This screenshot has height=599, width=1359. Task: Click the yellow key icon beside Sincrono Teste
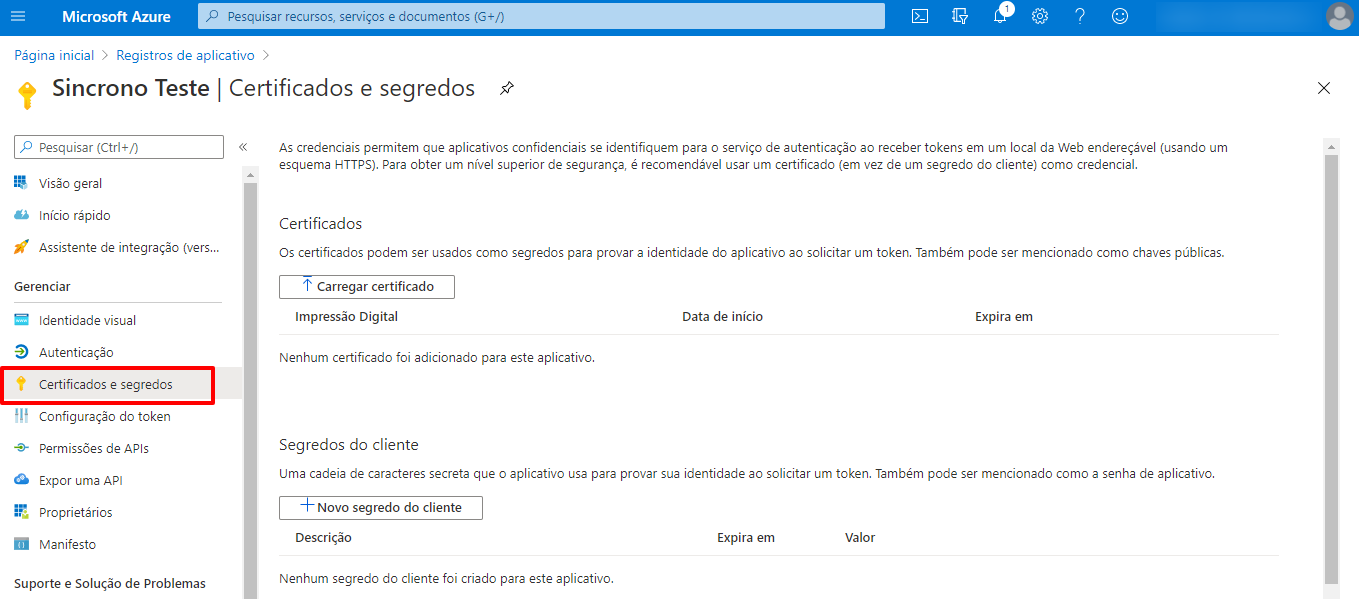27,95
